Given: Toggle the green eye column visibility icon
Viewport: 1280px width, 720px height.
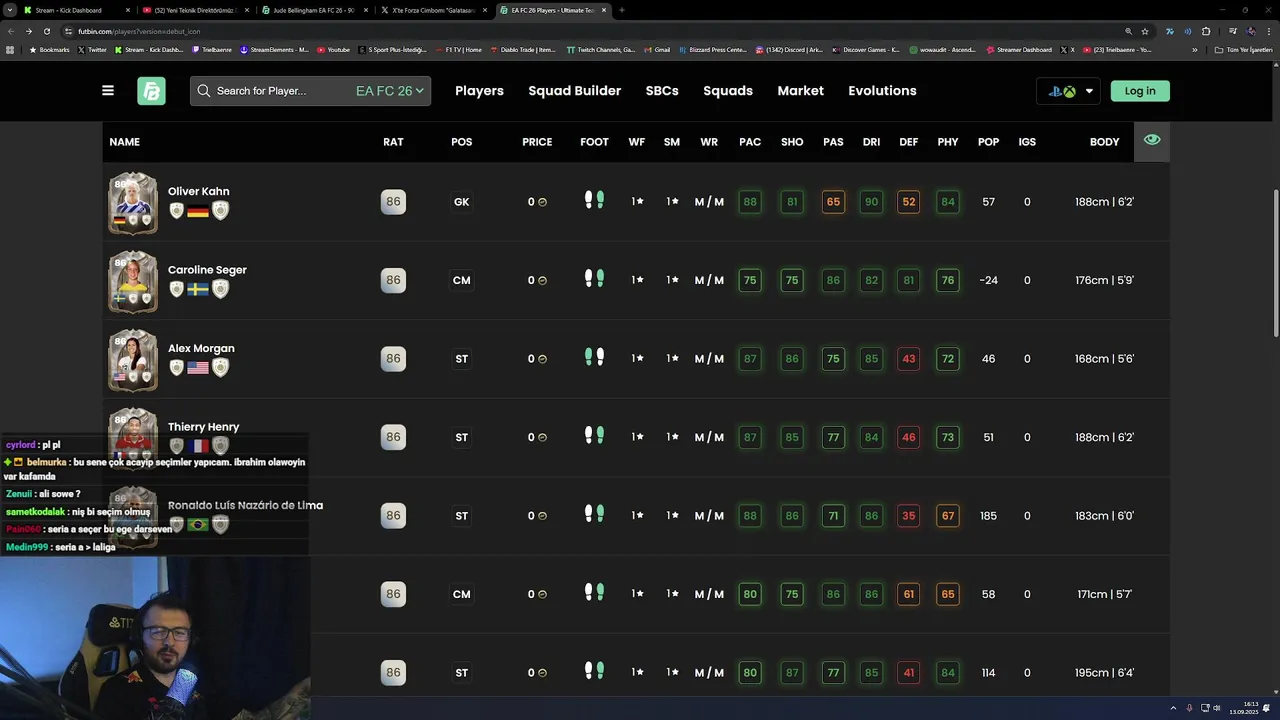Looking at the screenshot, I should click(1152, 140).
